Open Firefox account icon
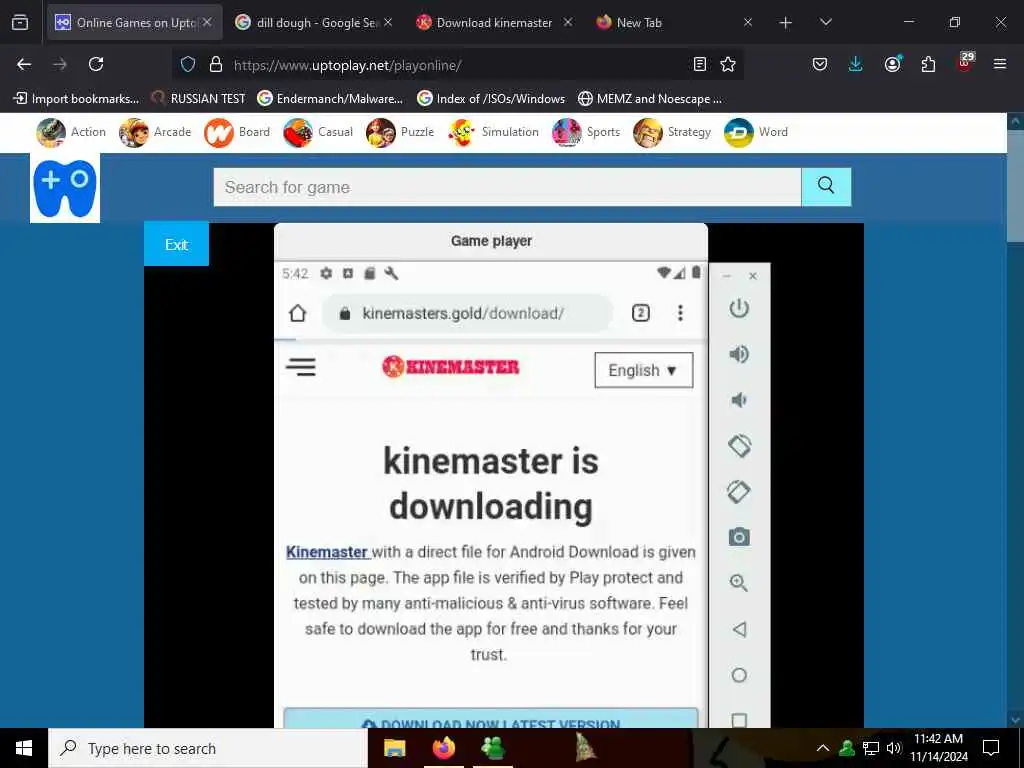1024x768 pixels. pyautogui.click(x=892, y=63)
